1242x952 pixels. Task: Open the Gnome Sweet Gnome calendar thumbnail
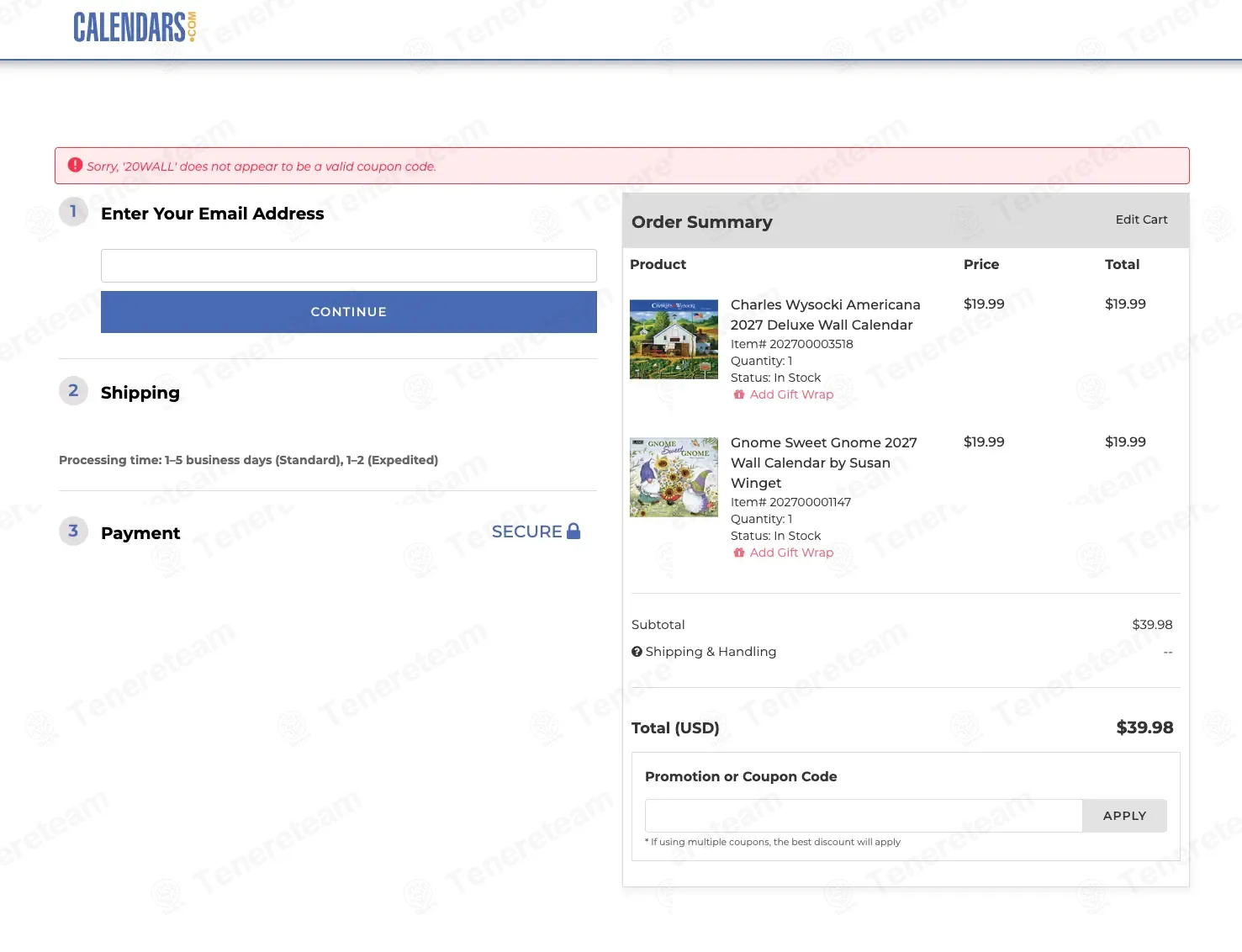click(674, 477)
